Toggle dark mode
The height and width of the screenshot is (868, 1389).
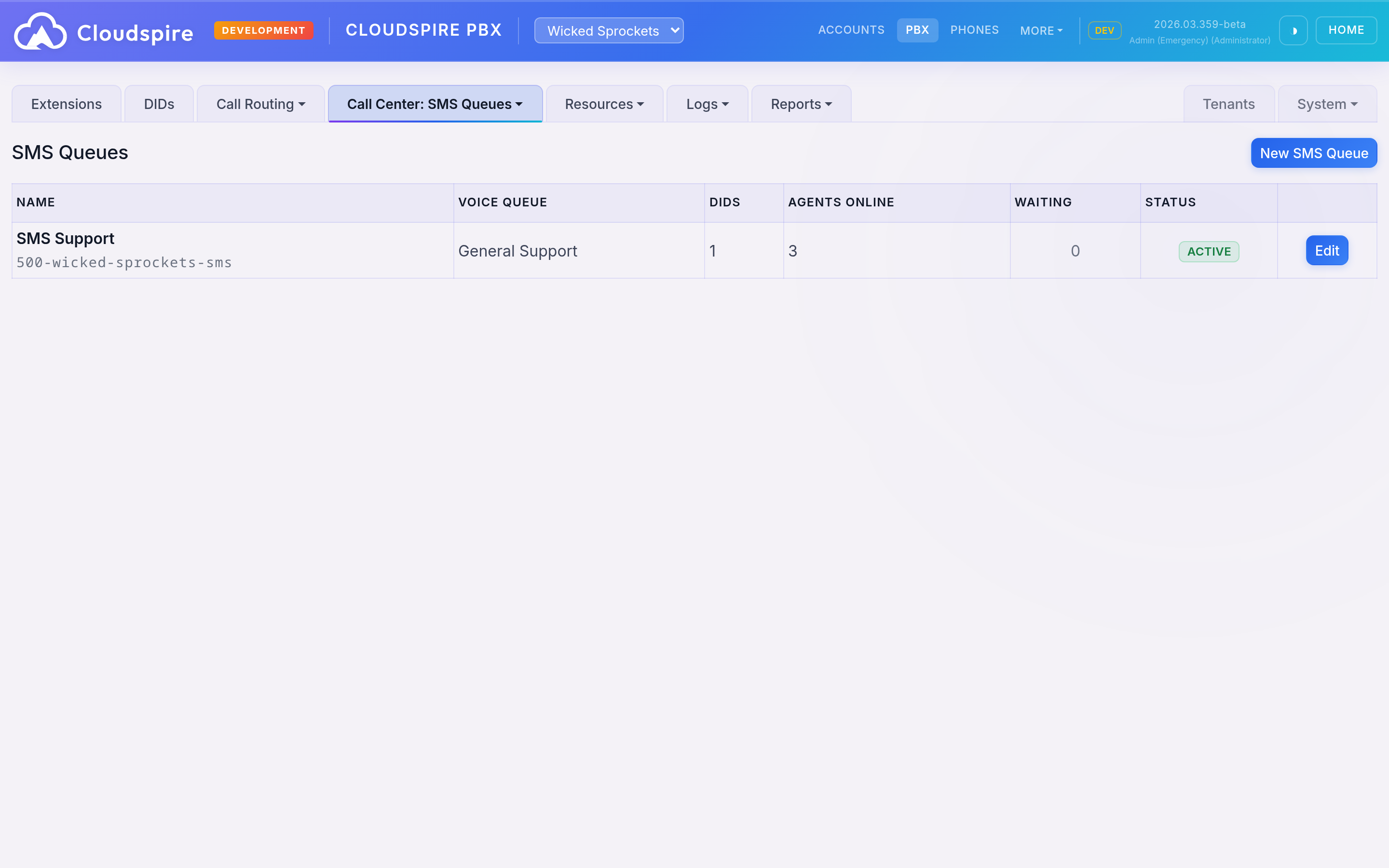tap(1294, 30)
